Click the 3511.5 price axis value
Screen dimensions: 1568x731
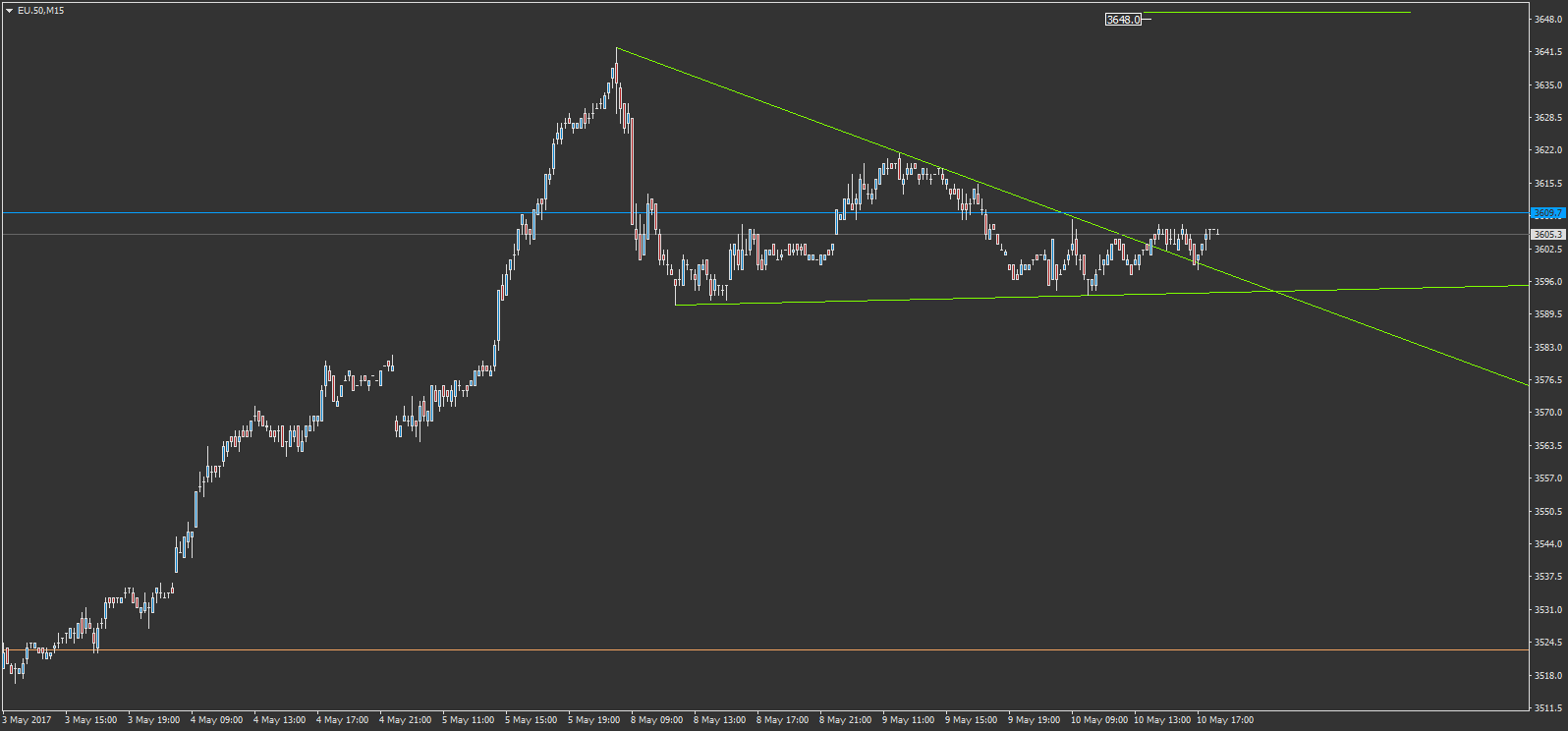(x=1548, y=707)
